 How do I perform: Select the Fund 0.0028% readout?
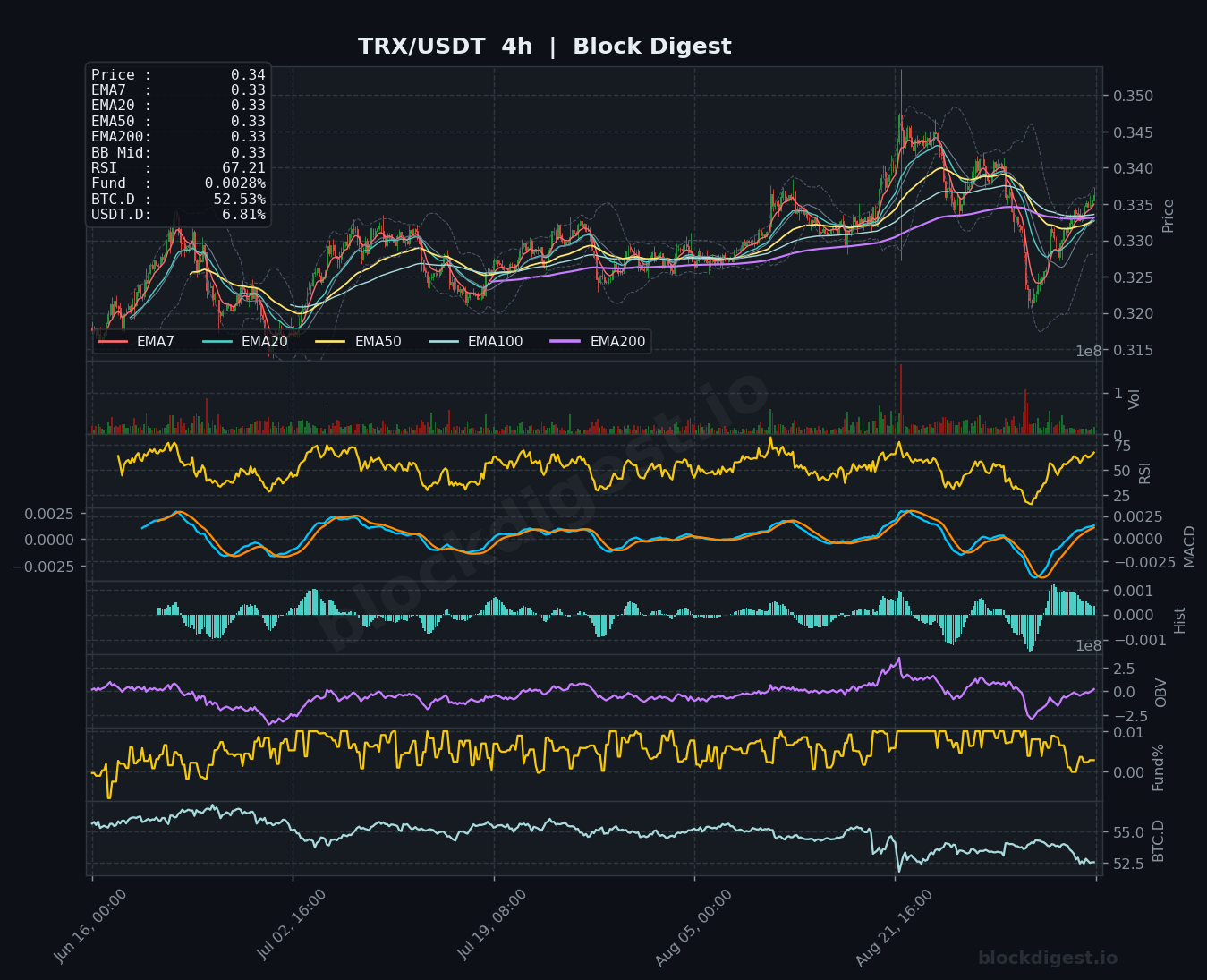(178, 183)
